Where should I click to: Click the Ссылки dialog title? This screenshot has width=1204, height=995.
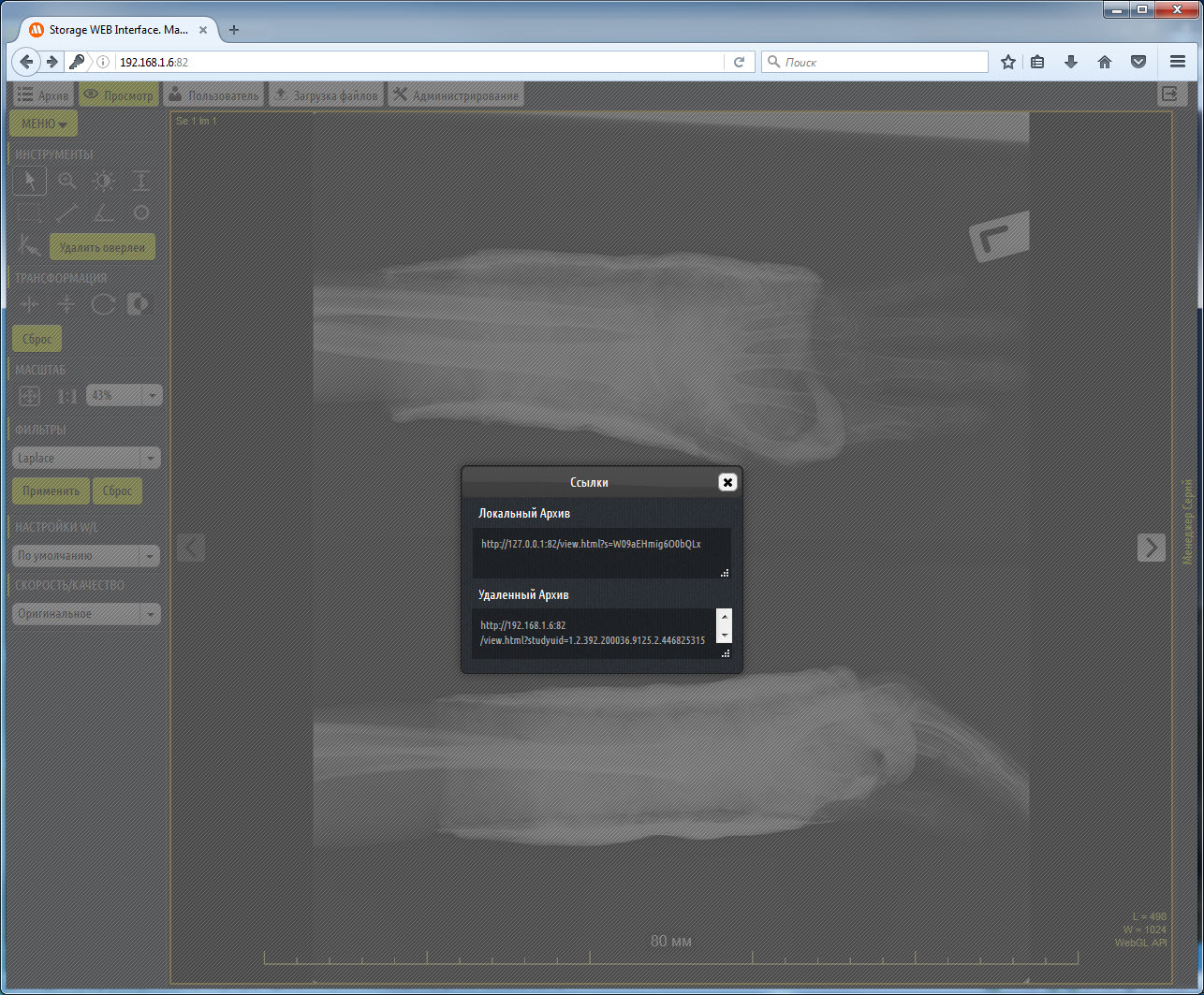coord(589,482)
